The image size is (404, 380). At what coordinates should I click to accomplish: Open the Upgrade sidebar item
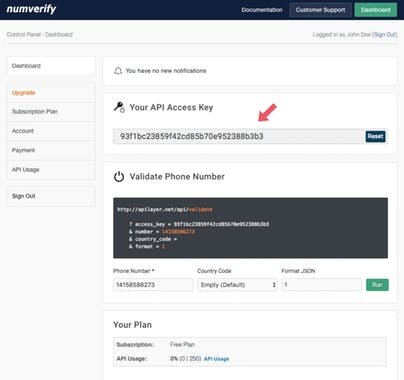[51, 93]
